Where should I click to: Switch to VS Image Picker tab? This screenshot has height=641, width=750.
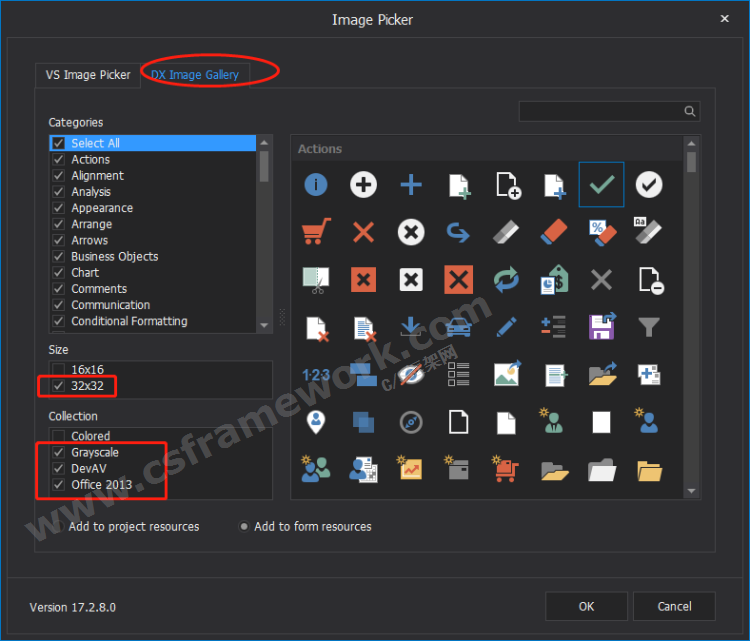click(88, 75)
